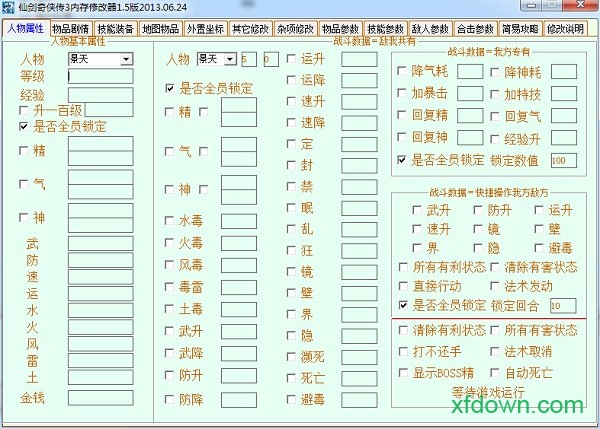Check the 死亡 checkbox
The image size is (600, 429).
(292, 378)
